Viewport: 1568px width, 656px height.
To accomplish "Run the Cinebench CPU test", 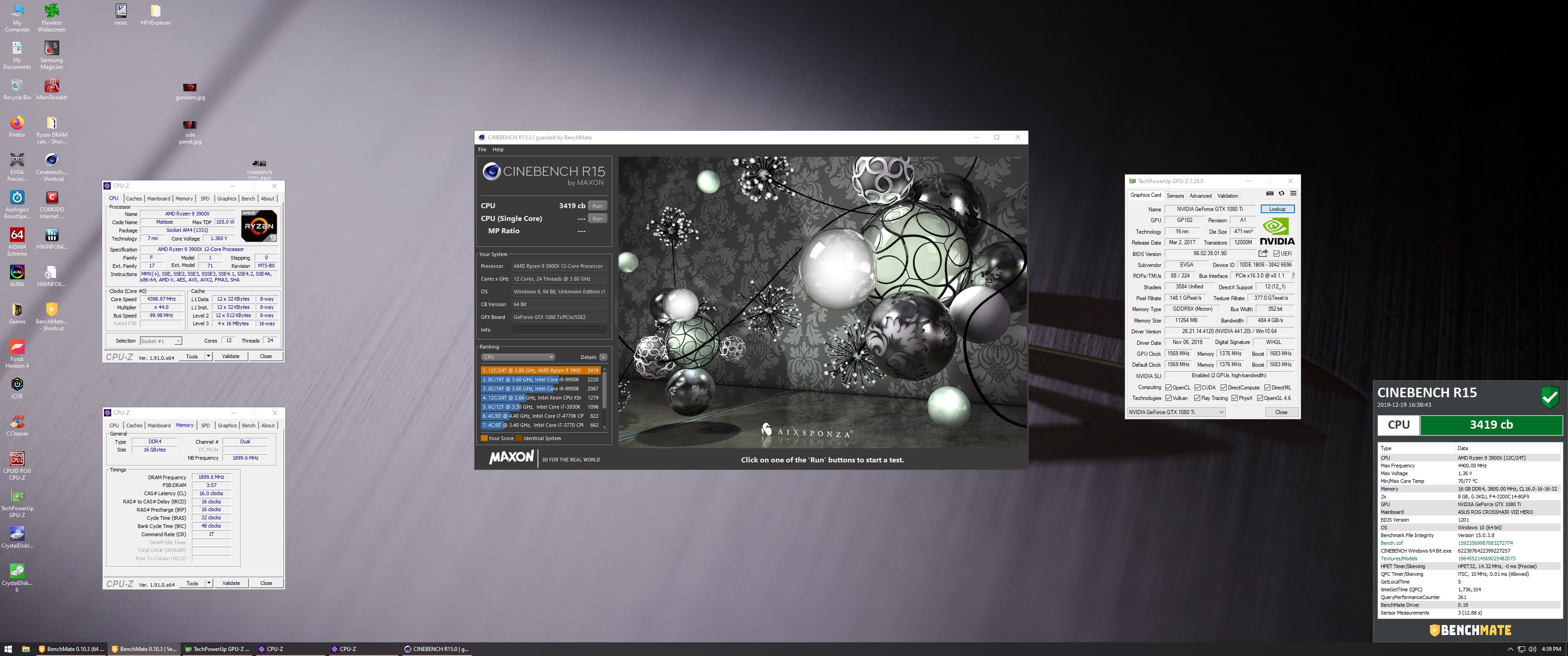I will click(x=597, y=206).
